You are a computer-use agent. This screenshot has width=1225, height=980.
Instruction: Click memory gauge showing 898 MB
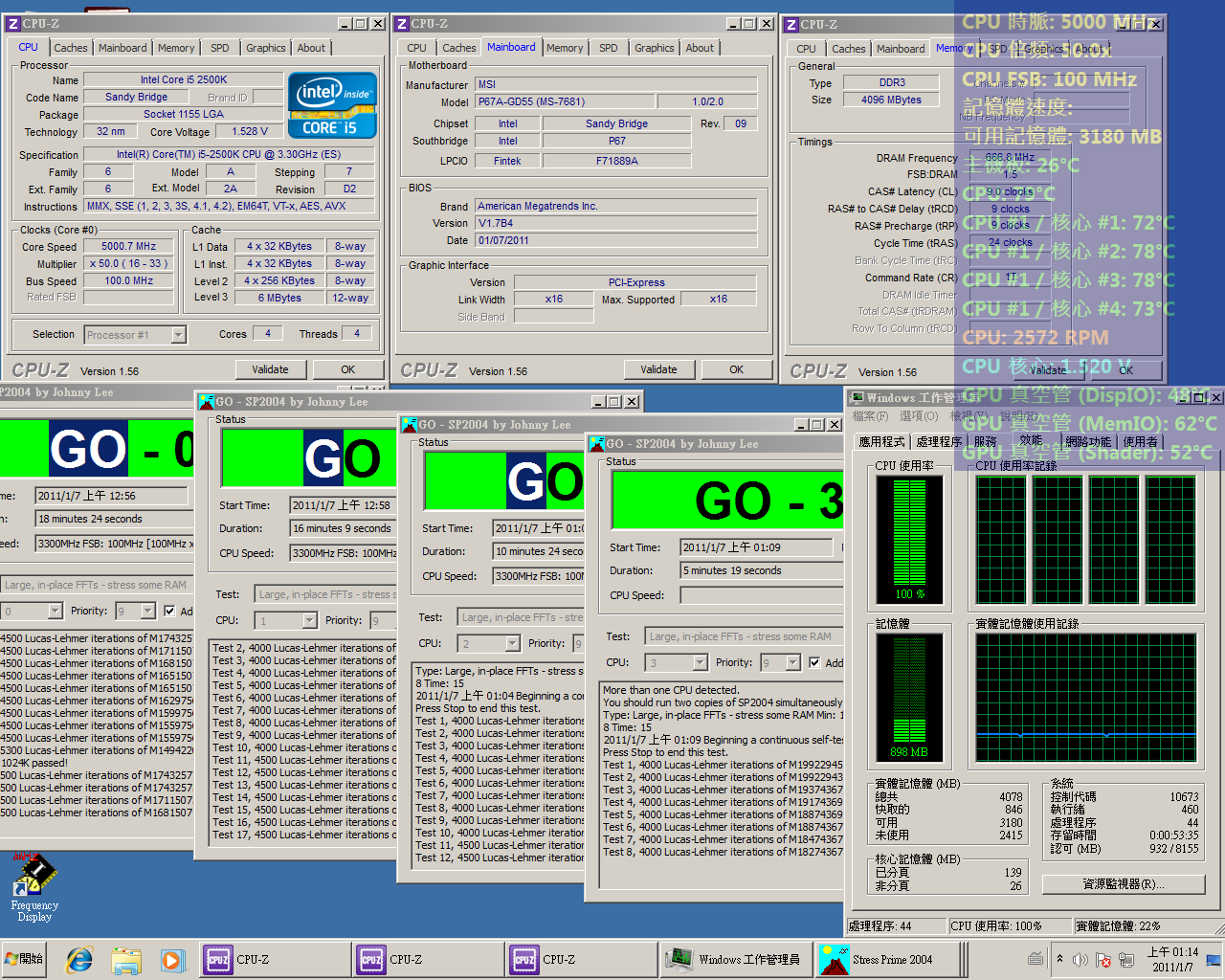[909, 697]
